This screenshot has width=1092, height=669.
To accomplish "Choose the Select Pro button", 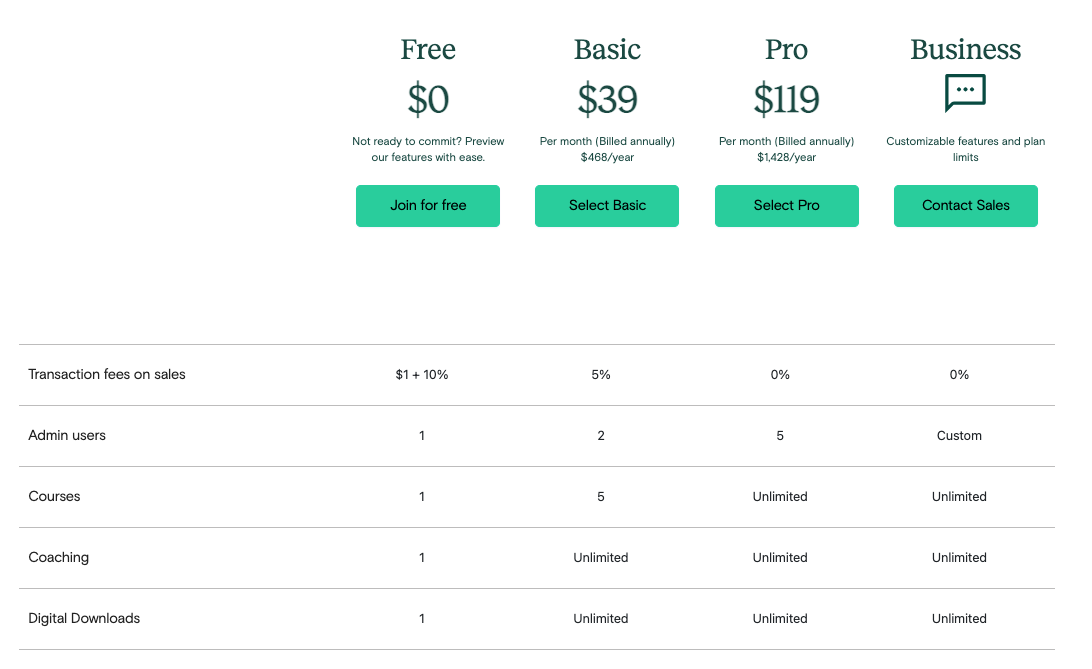I will click(786, 206).
